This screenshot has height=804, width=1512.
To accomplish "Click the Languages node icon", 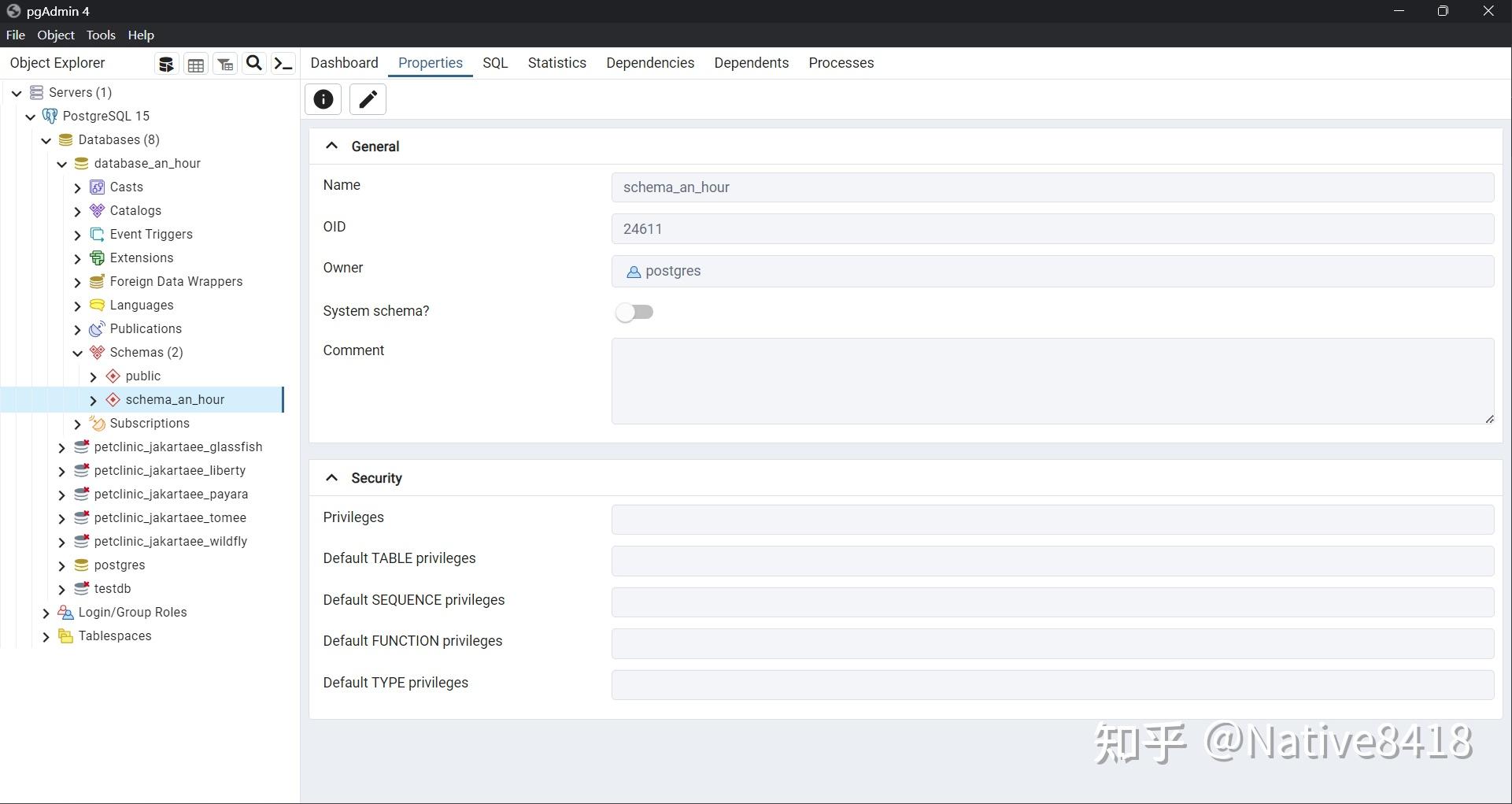I will [x=97, y=305].
